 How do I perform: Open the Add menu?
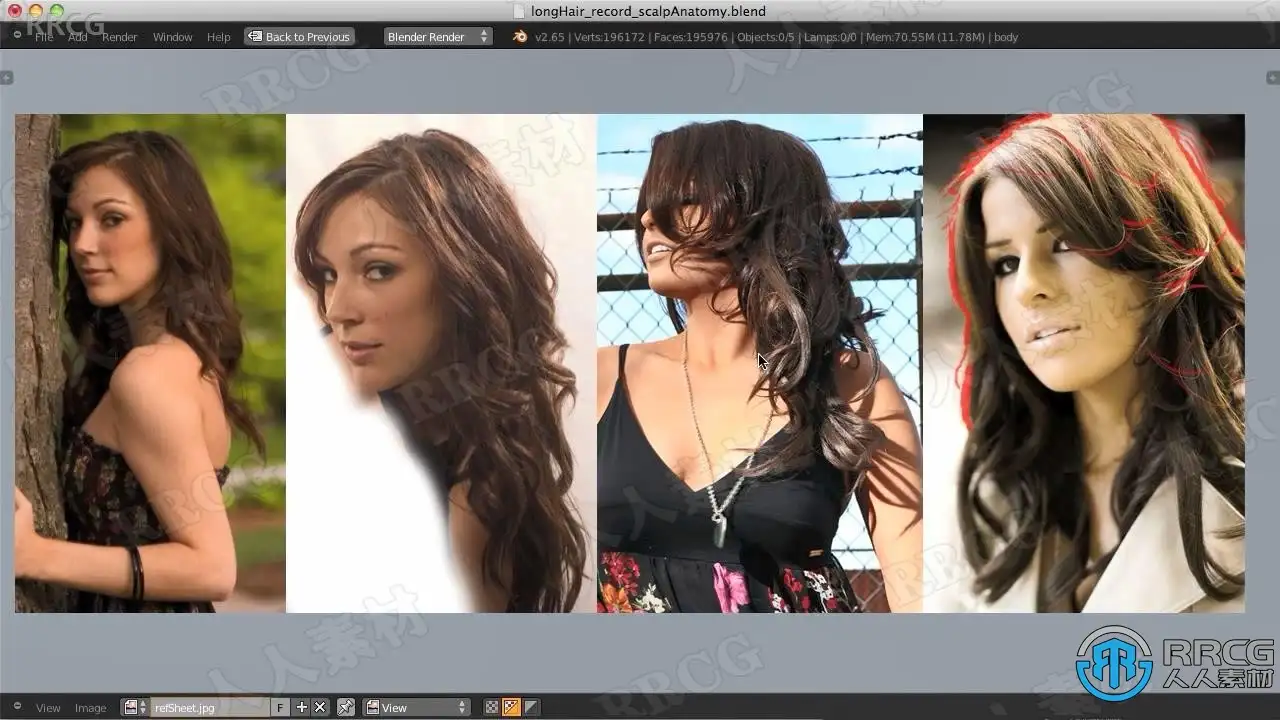click(77, 37)
